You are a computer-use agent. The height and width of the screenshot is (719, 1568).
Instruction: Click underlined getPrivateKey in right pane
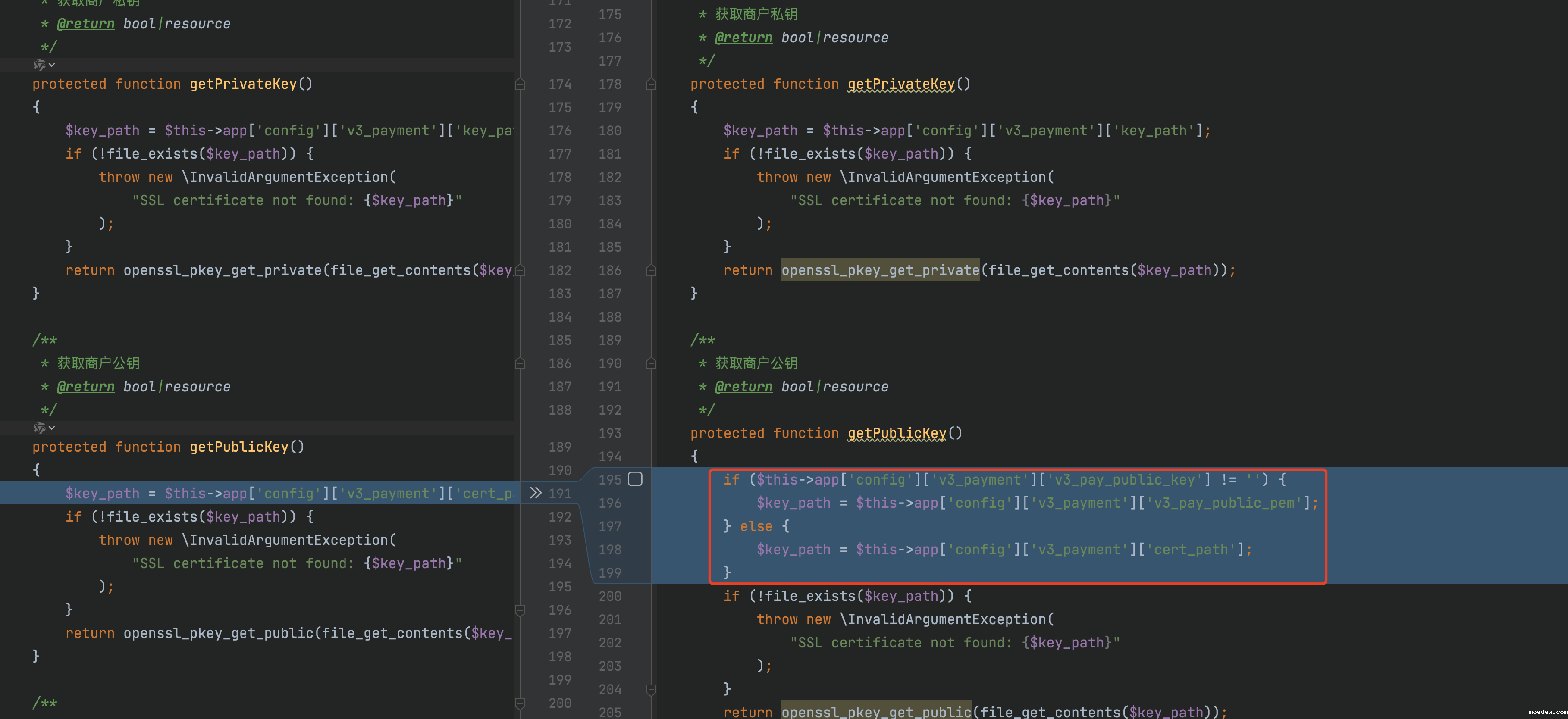901,84
